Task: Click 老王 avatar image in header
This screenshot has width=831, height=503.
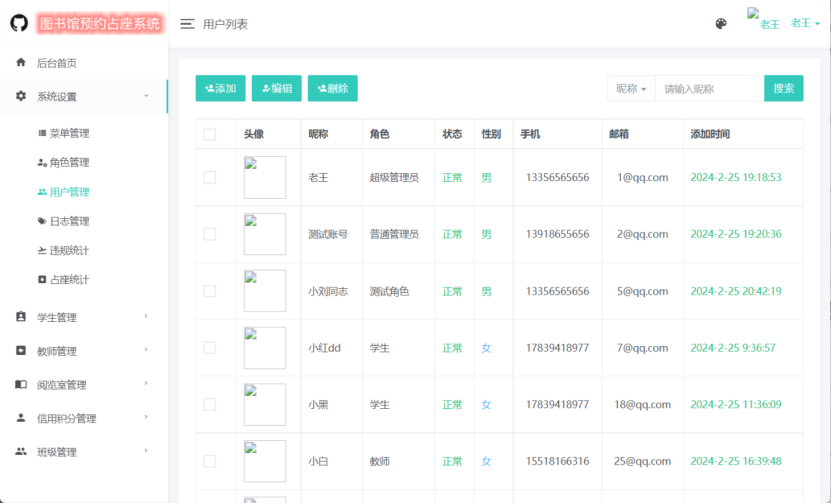Action: (x=763, y=20)
